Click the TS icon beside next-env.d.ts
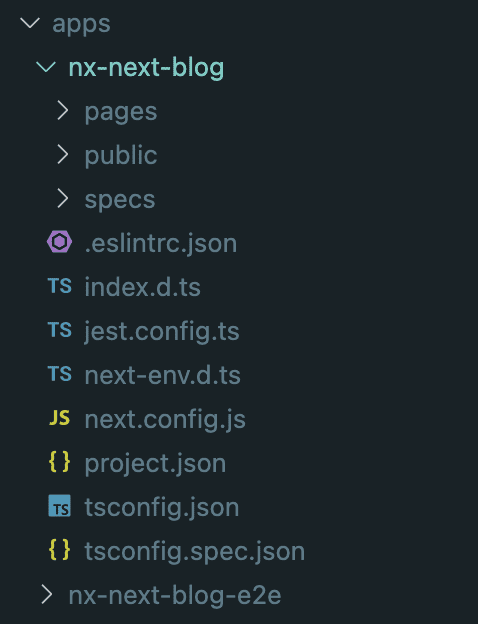 (60, 374)
